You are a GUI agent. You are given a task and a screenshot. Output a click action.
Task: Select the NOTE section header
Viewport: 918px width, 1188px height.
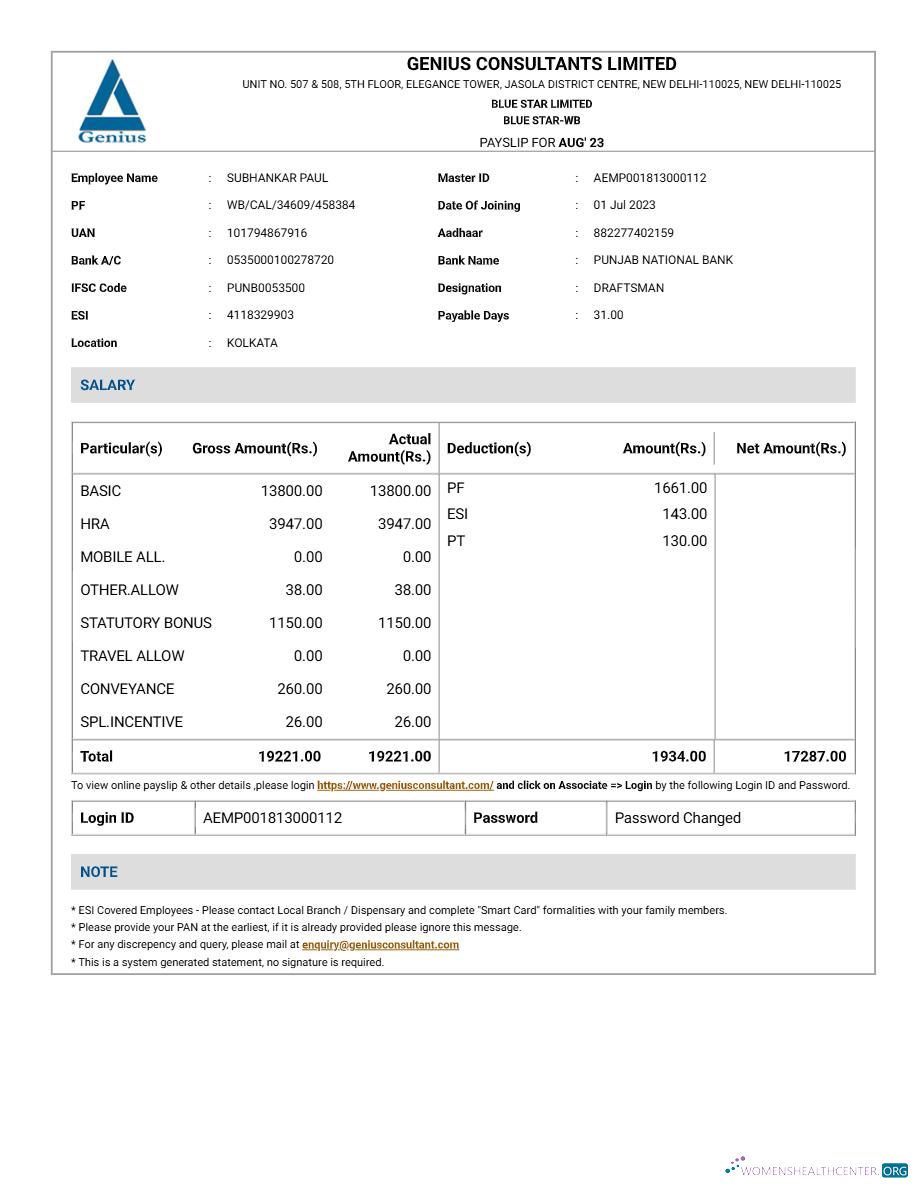(99, 871)
